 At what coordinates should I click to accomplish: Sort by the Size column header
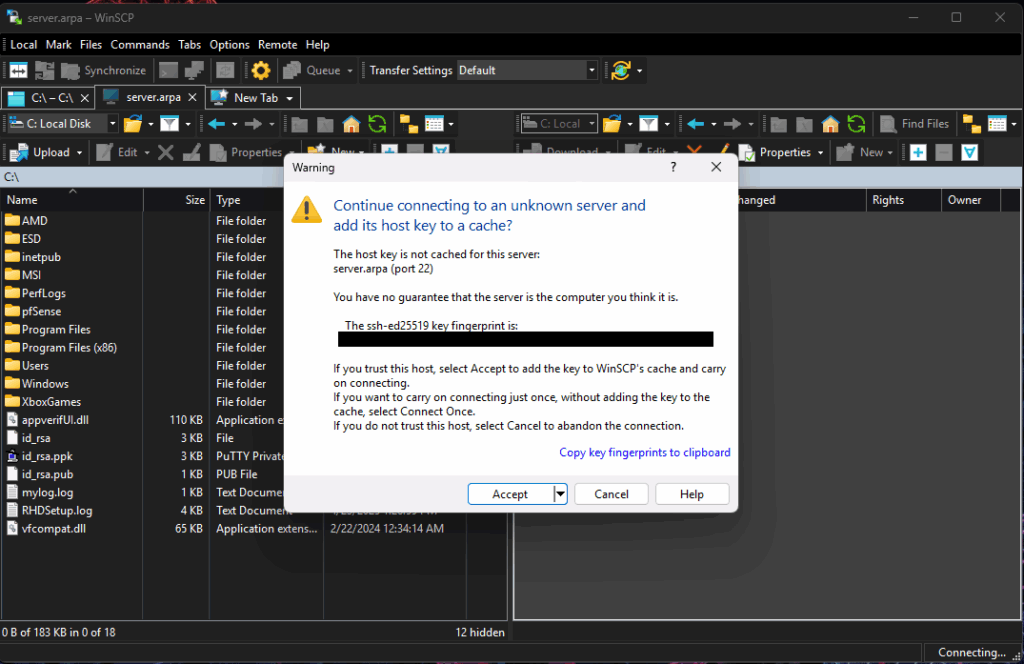click(x=176, y=200)
